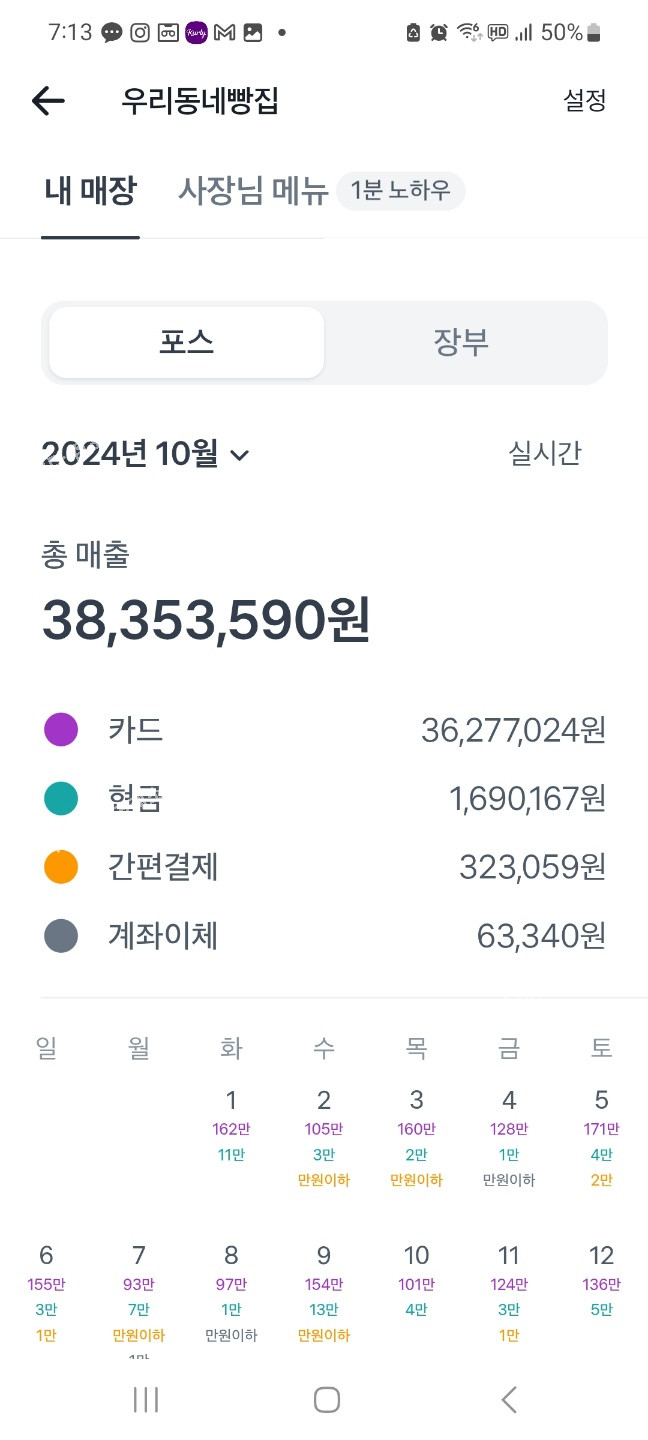Screen dimensions: 648x1440
Task: Tap the Android navigation back chevron
Action: tap(509, 1400)
